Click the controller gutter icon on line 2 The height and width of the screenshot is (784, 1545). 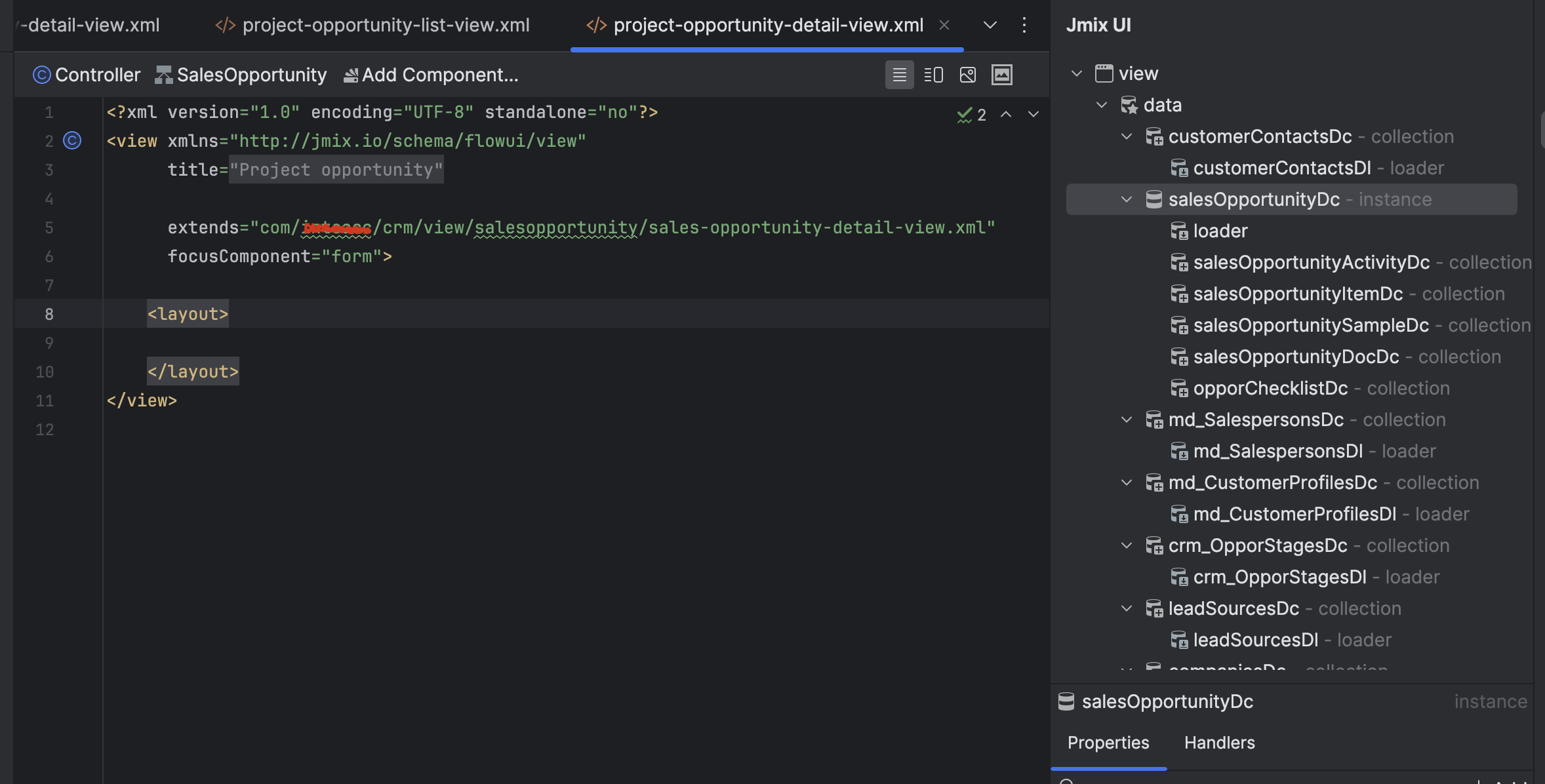coord(72,140)
